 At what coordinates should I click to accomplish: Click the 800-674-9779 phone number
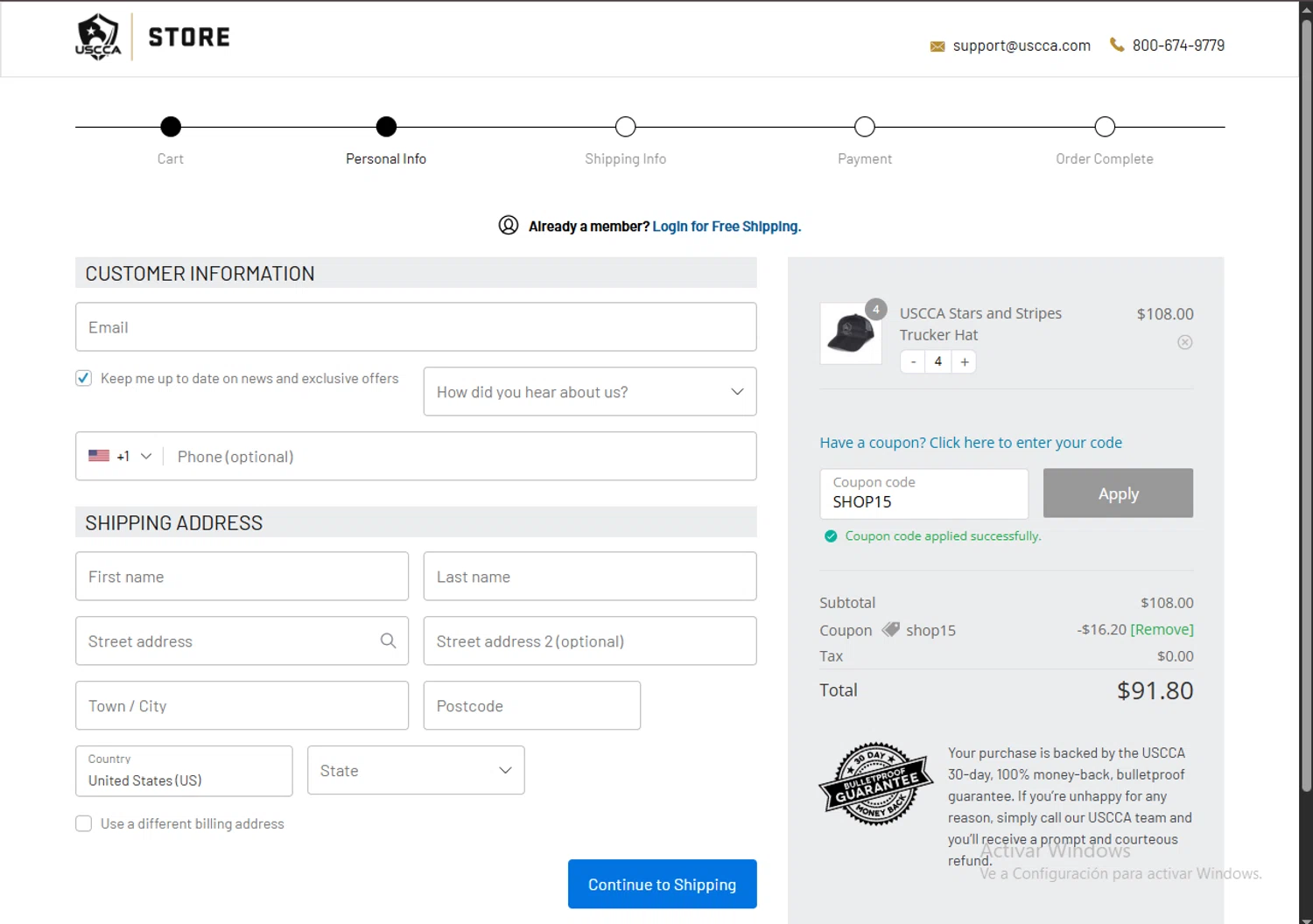pos(1178,45)
